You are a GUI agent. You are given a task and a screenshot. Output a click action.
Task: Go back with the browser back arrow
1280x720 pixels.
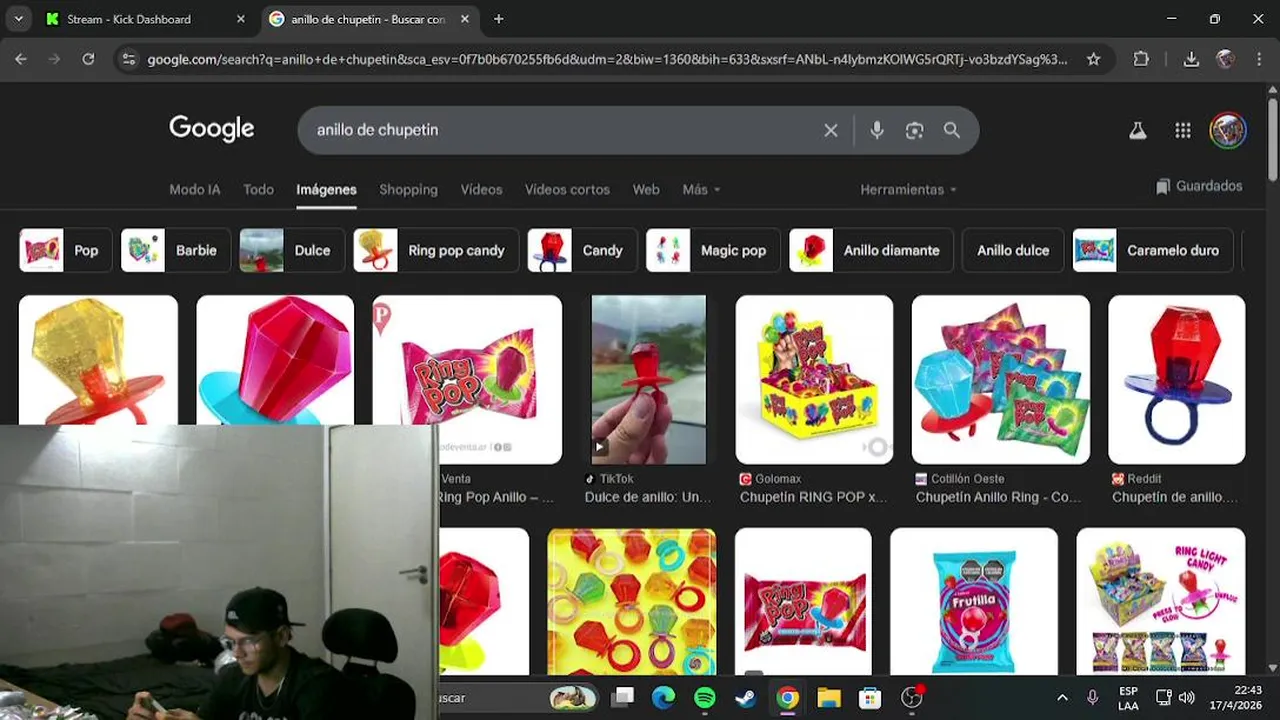click(21, 59)
